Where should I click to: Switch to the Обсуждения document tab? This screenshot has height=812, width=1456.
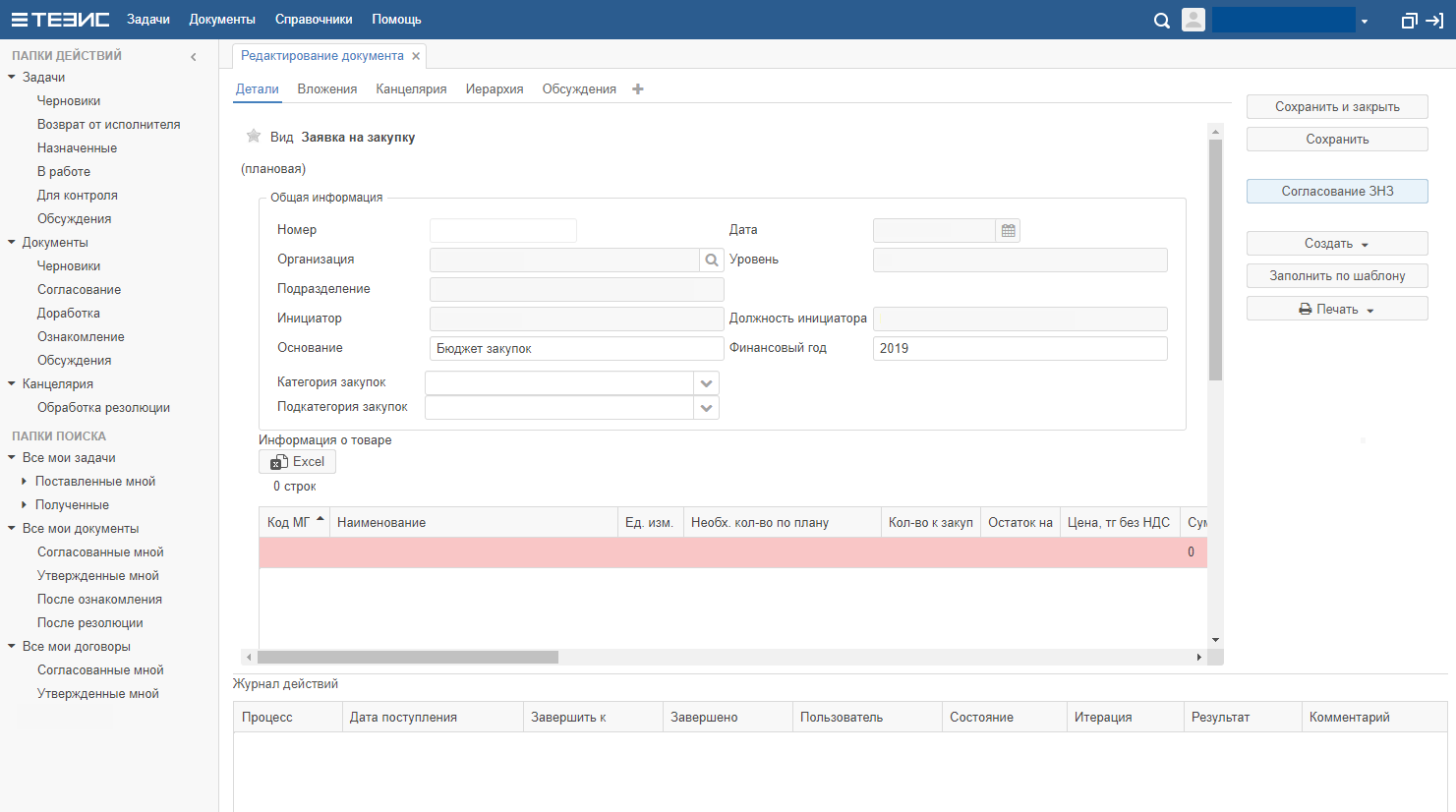click(579, 89)
